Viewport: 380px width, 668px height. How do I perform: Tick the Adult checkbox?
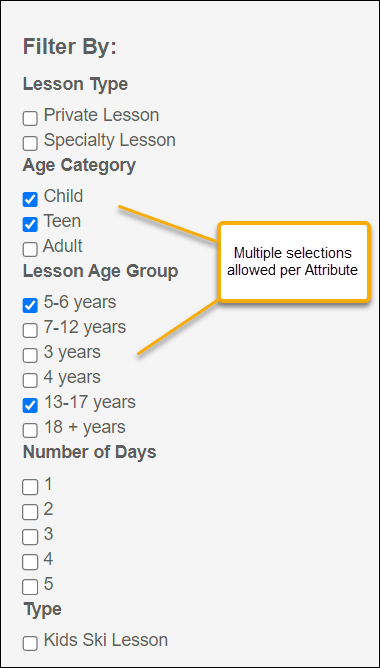(x=30, y=249)
